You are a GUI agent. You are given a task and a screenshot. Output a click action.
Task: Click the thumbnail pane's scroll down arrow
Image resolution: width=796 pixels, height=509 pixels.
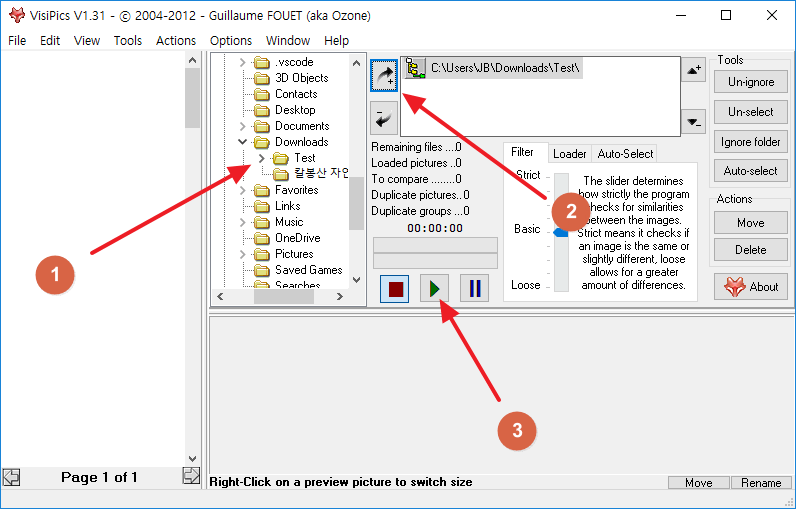[x=192, y=459]
